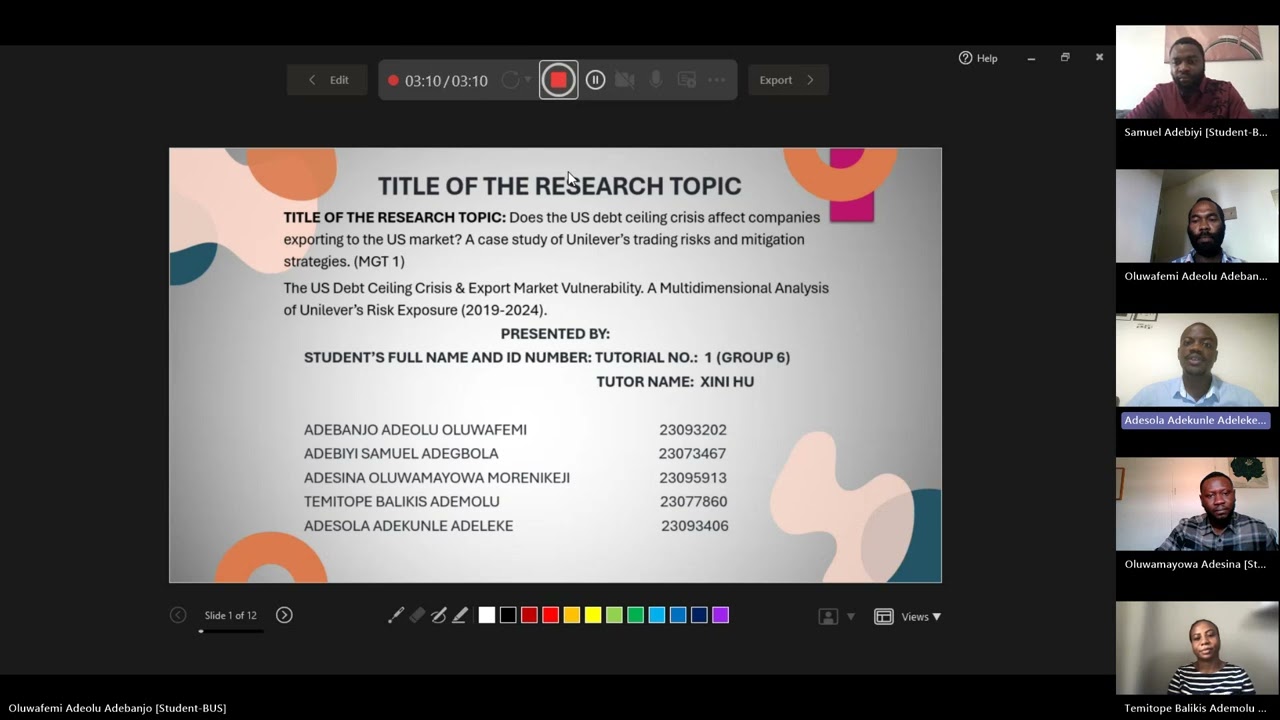This screenshot has height=720, width=1280.
Task: Click the Views layout icon
Action: pyautogui.click(x=883, y=616)
